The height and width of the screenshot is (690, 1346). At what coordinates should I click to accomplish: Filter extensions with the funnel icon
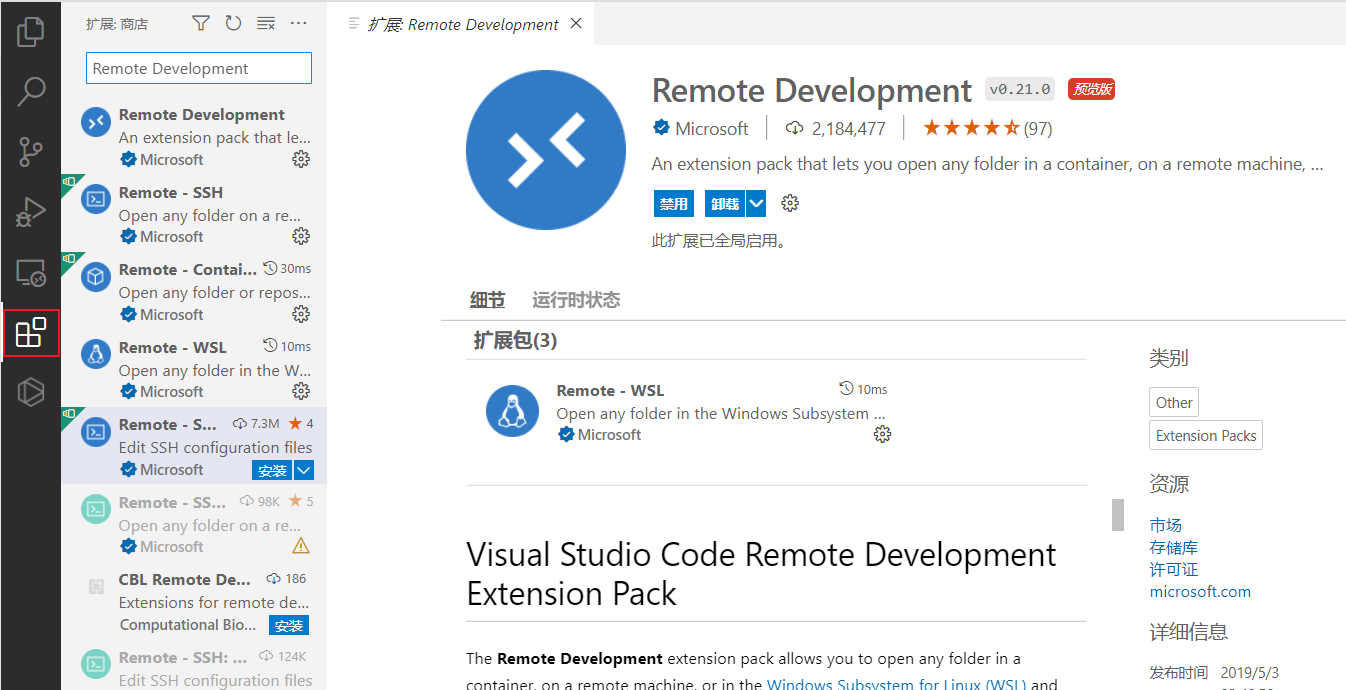click(201, 23)
